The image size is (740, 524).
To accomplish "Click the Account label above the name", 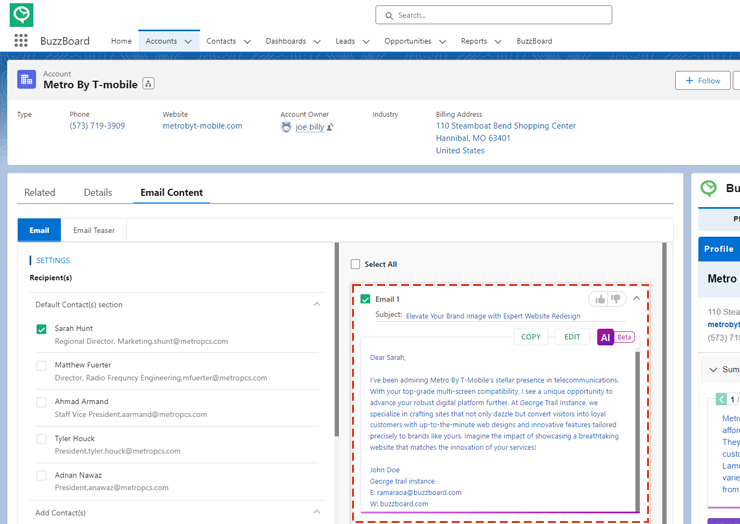I will pos(57,74).
